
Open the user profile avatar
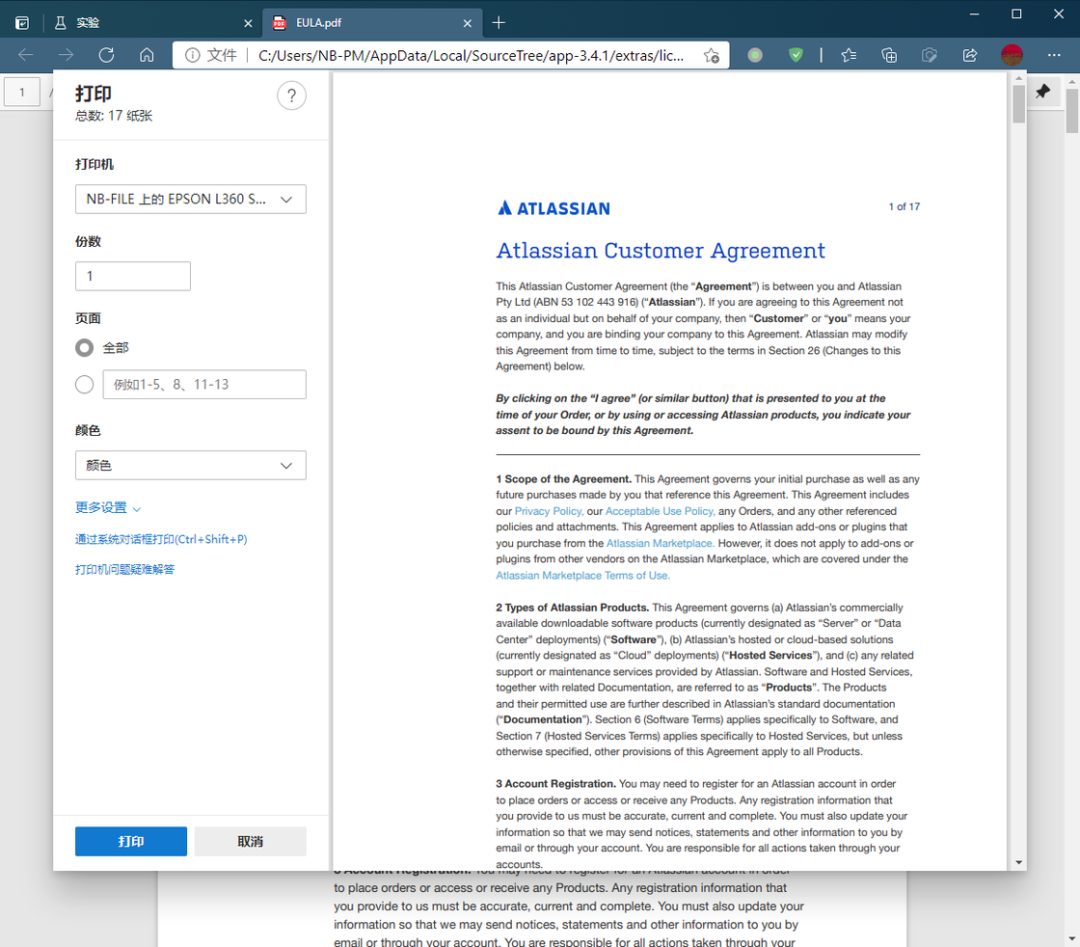(x=1012, y=55)
